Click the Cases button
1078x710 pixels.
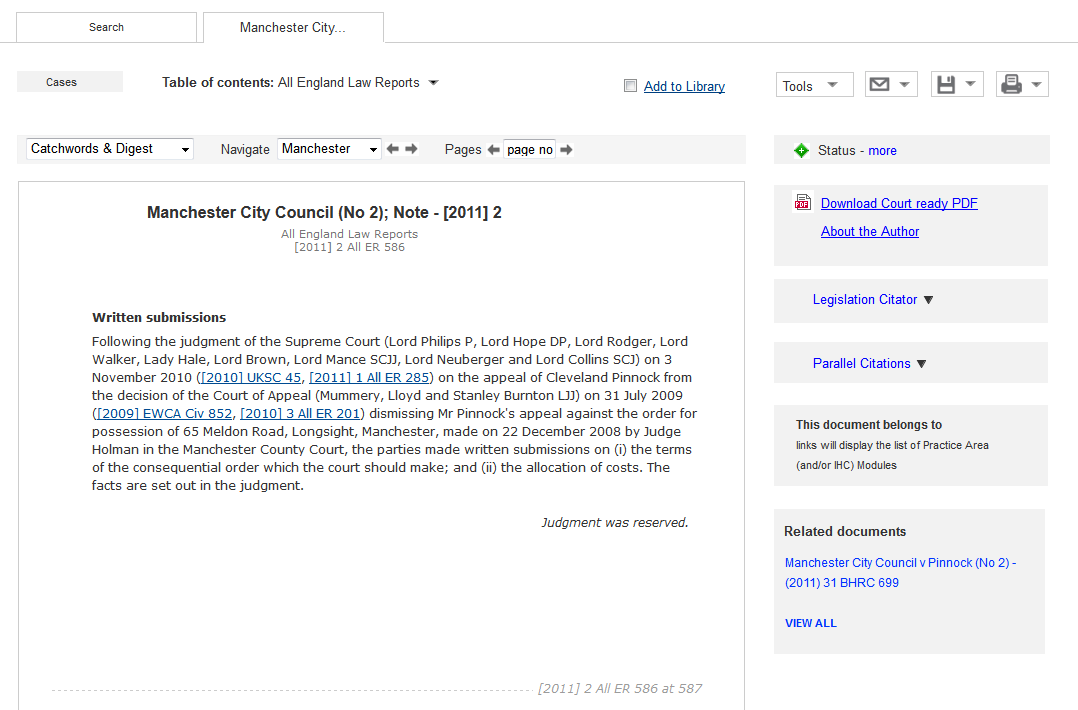[x=70, y=82]
